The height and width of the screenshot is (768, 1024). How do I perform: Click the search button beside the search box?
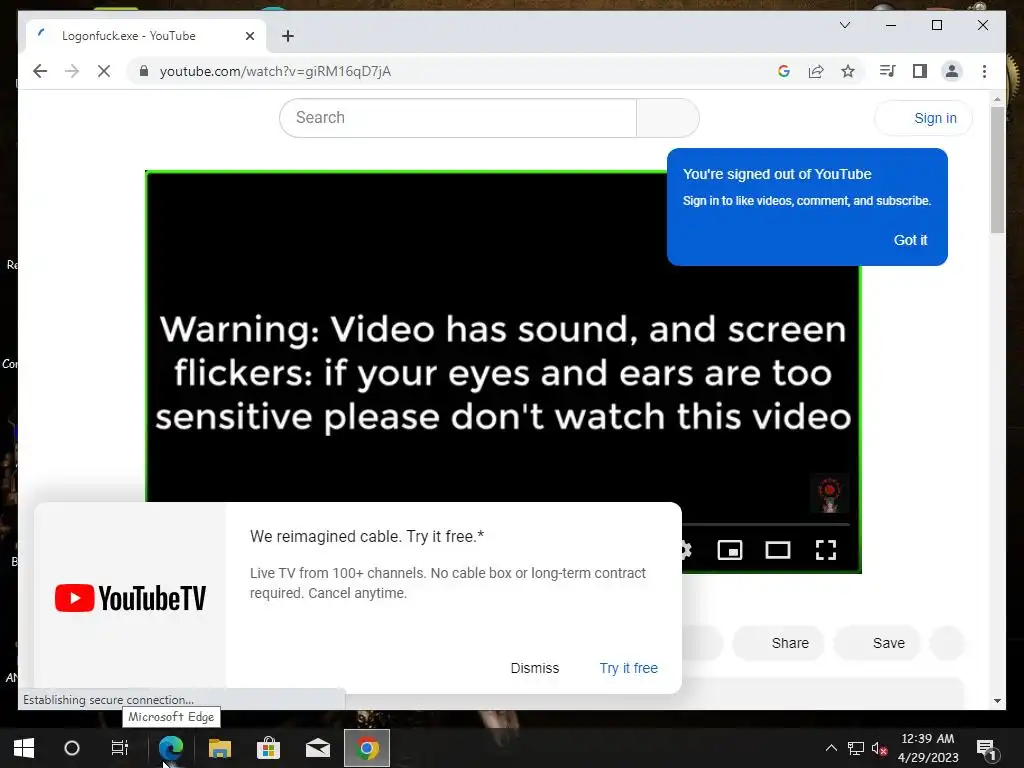pyautogui.click(x=667, y=118)
